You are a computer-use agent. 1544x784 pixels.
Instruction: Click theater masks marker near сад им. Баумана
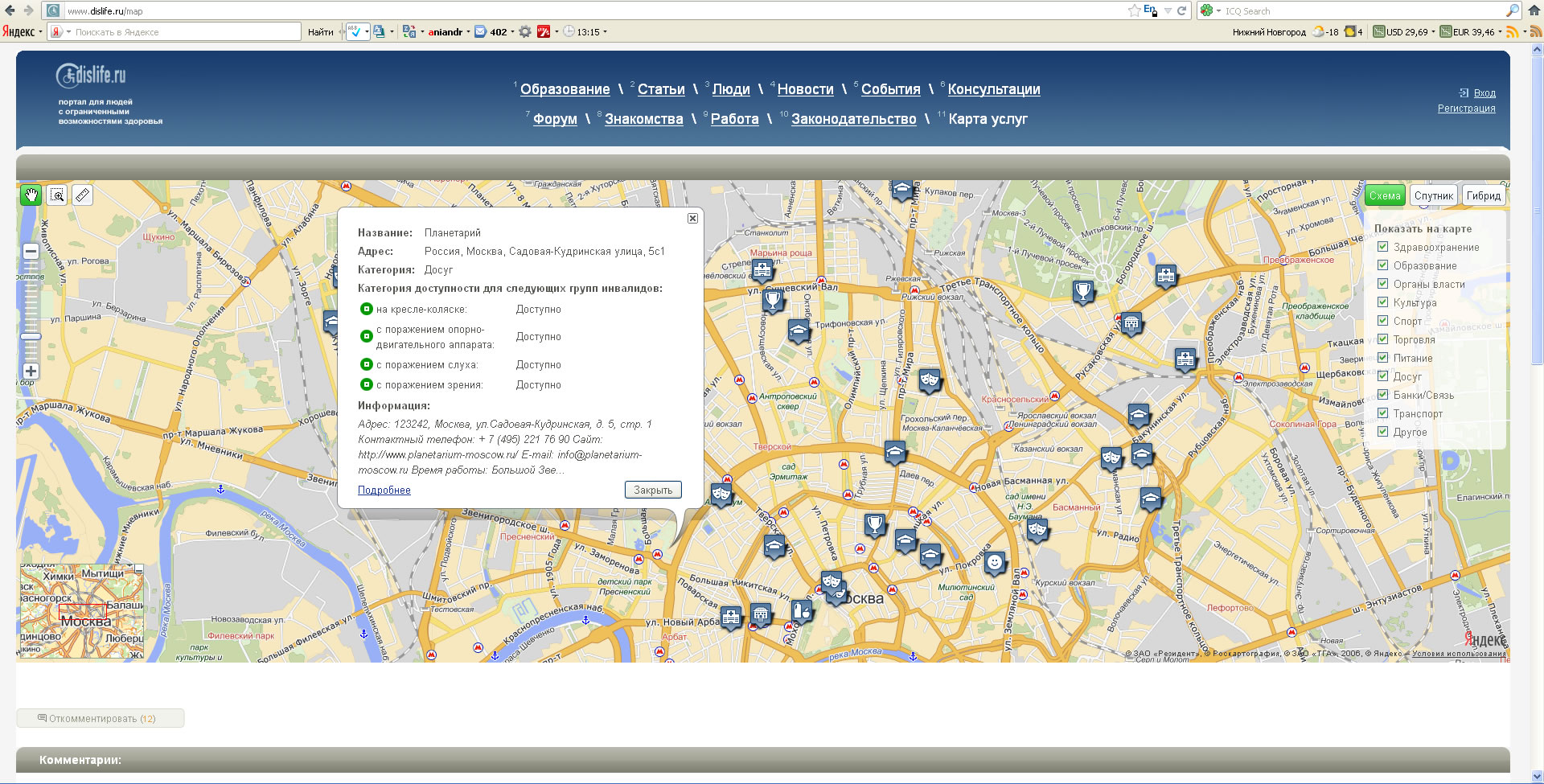[1037, 529]
